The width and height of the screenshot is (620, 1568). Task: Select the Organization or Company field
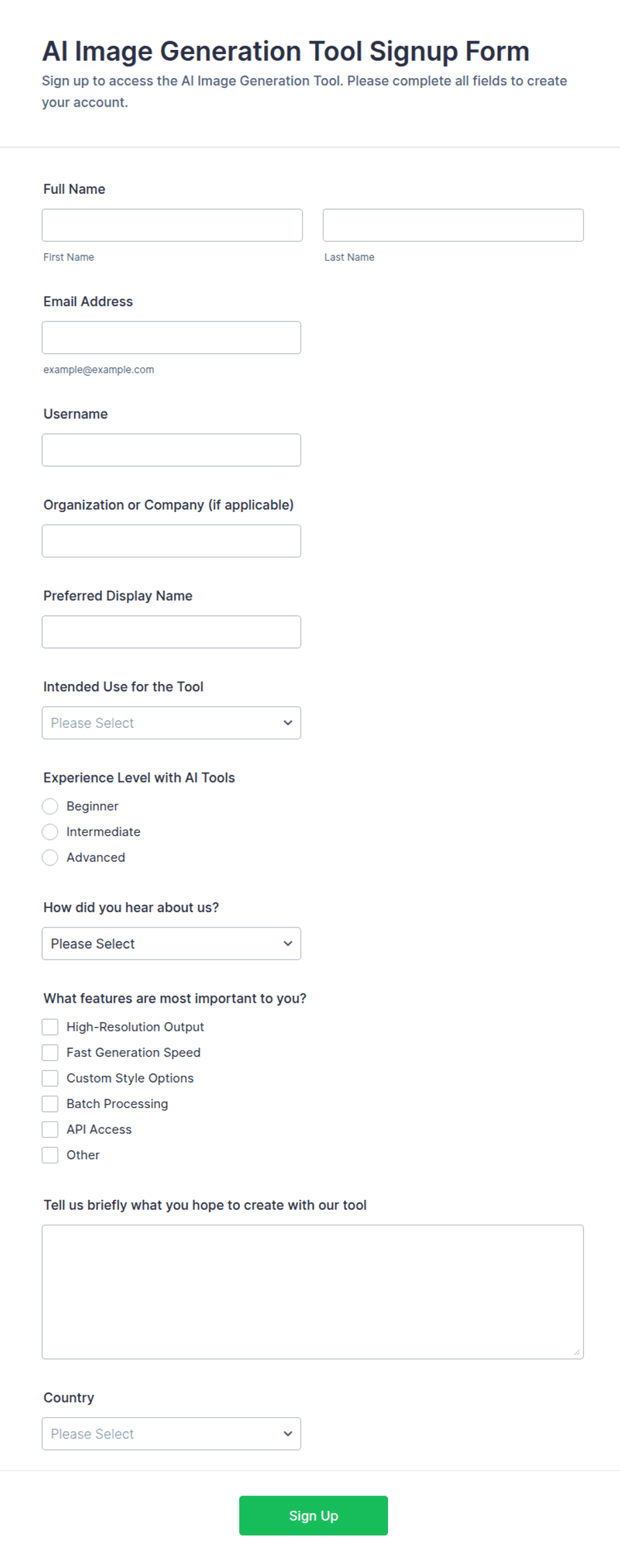pyautogui.click(x=171, y=541)
